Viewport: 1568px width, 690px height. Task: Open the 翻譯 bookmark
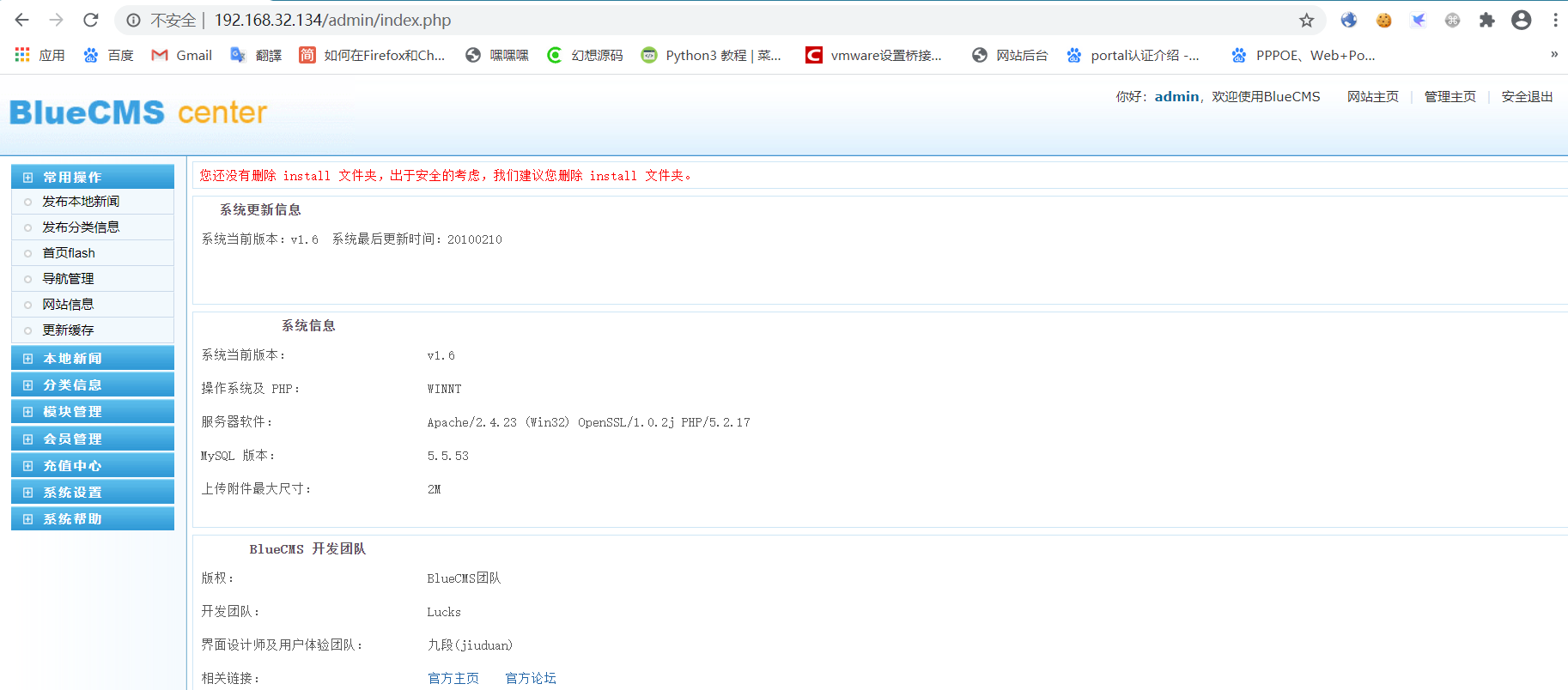256,55
